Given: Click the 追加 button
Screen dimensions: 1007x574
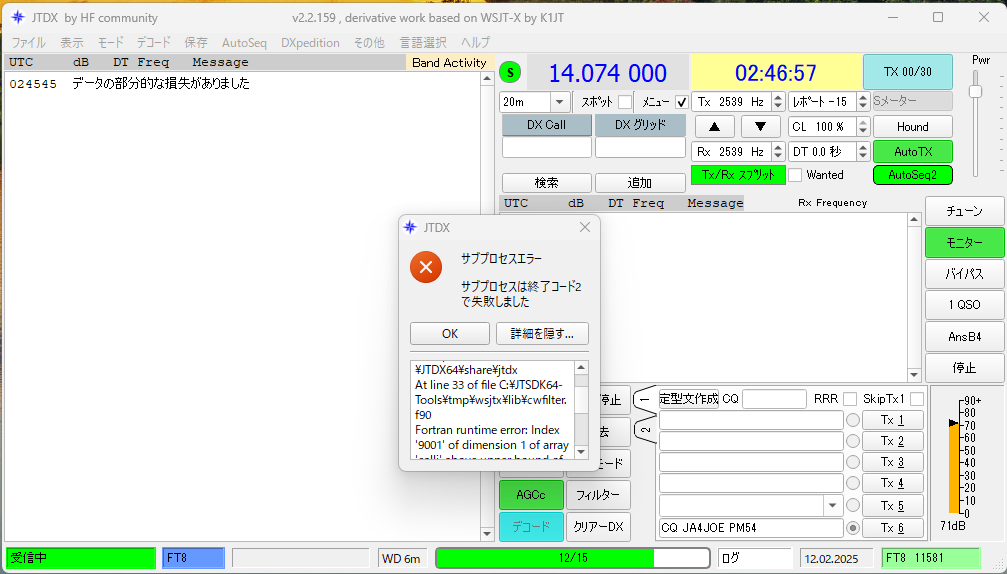Looking at the screenshot, I should pos(640,183).
